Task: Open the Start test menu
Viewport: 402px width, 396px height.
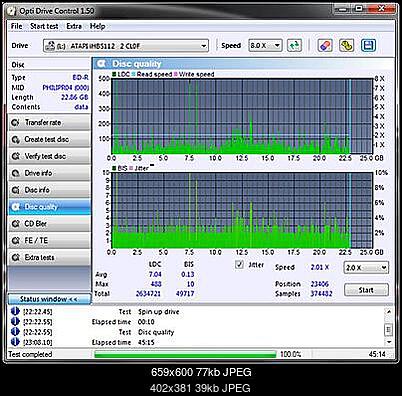Action: pyautogui.click(x=44, y=26)
